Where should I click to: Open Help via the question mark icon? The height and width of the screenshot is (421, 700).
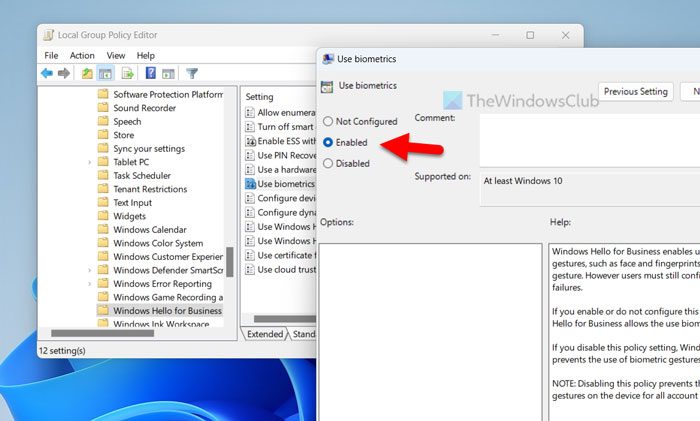tap(151, 73)
